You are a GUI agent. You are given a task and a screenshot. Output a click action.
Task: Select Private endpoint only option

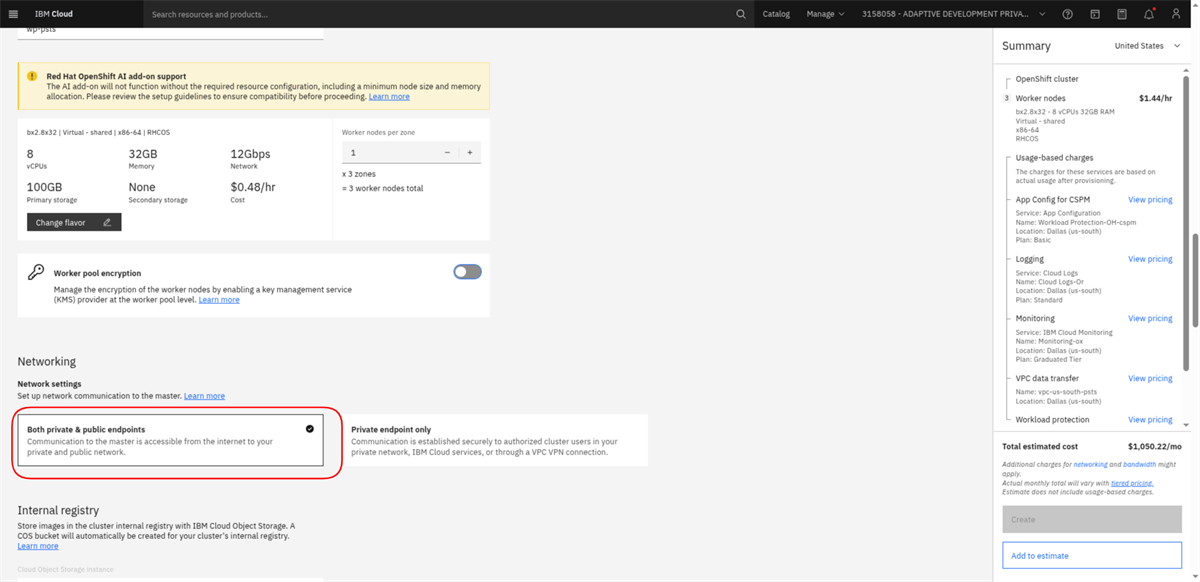(494, 439)
